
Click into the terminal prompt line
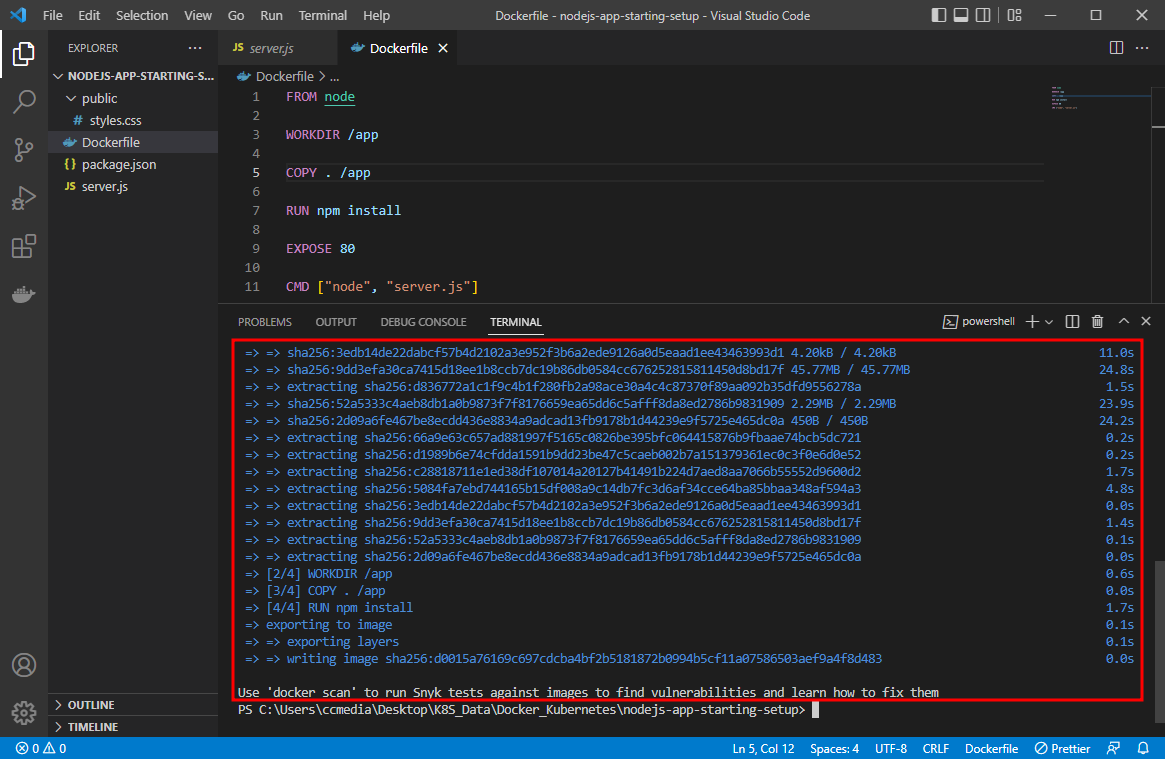pos(528,710)
